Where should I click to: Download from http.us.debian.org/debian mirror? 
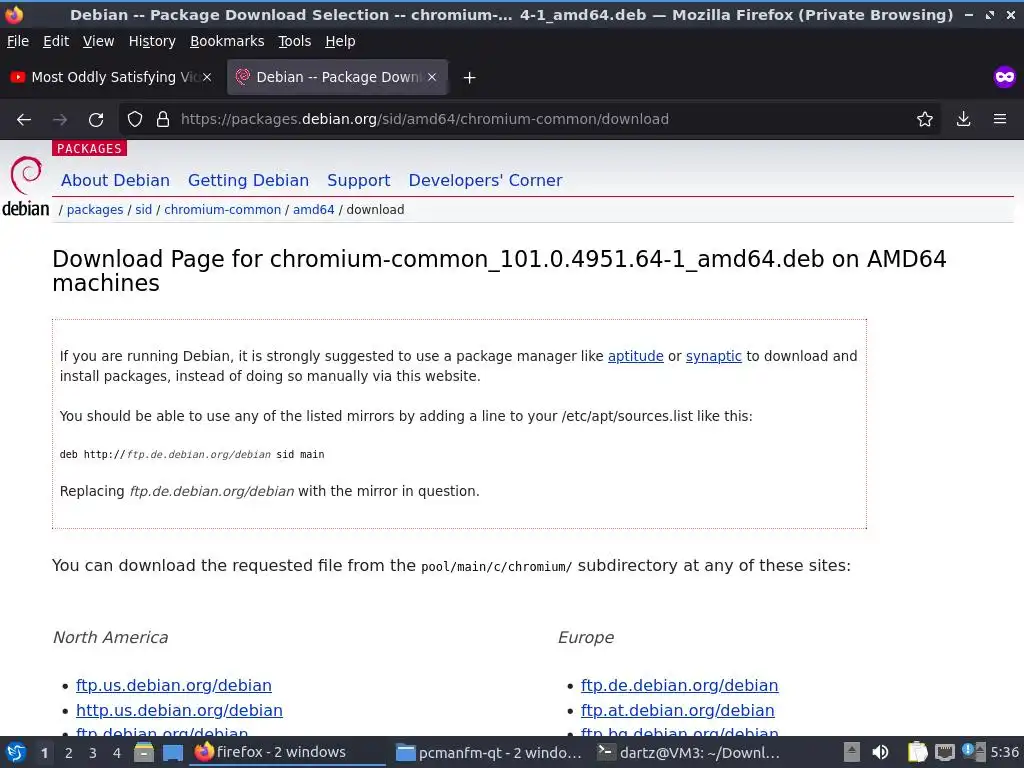(179, 710)
